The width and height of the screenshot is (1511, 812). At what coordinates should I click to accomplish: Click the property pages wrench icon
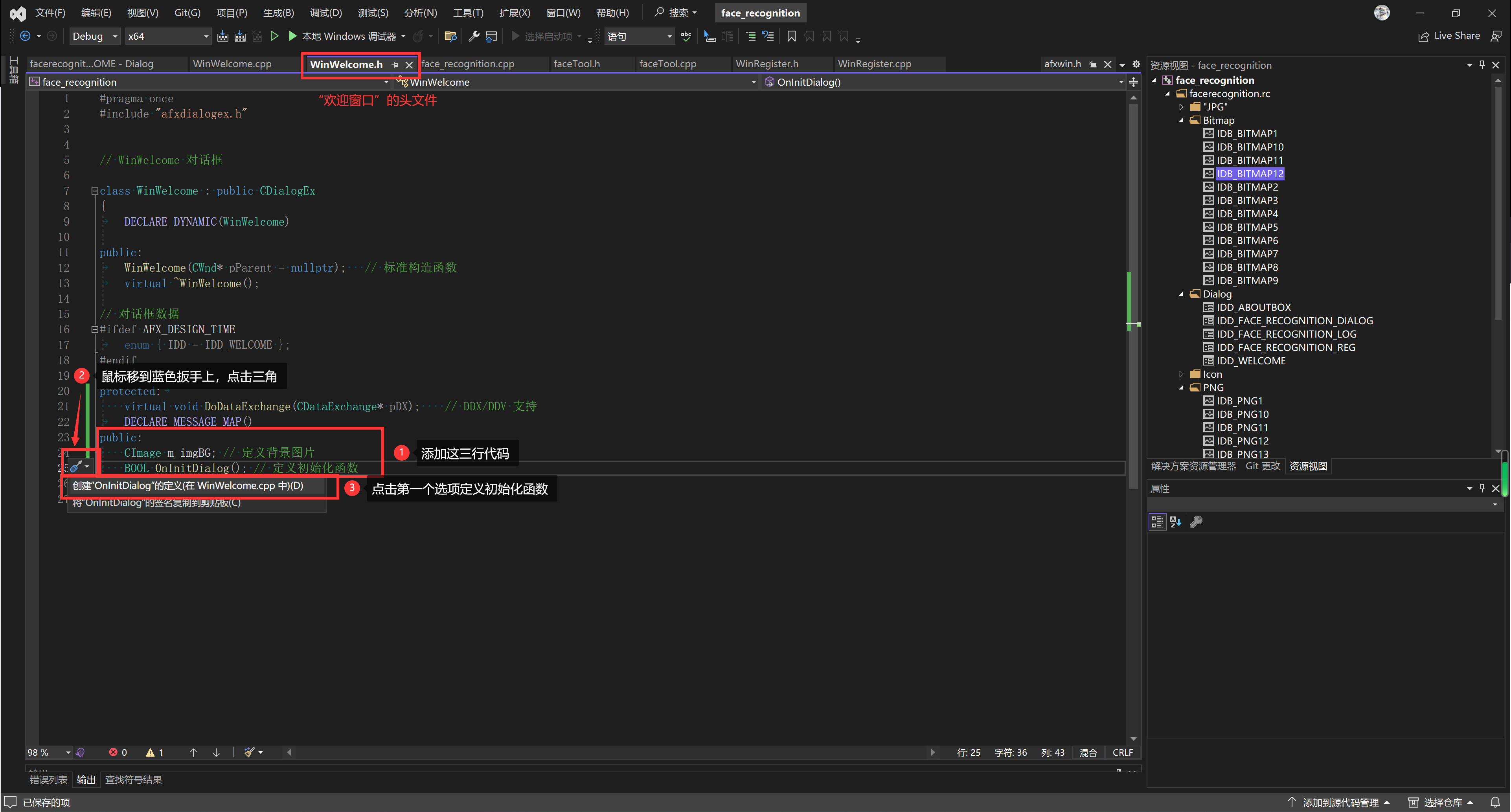[x=1196, y=522]
